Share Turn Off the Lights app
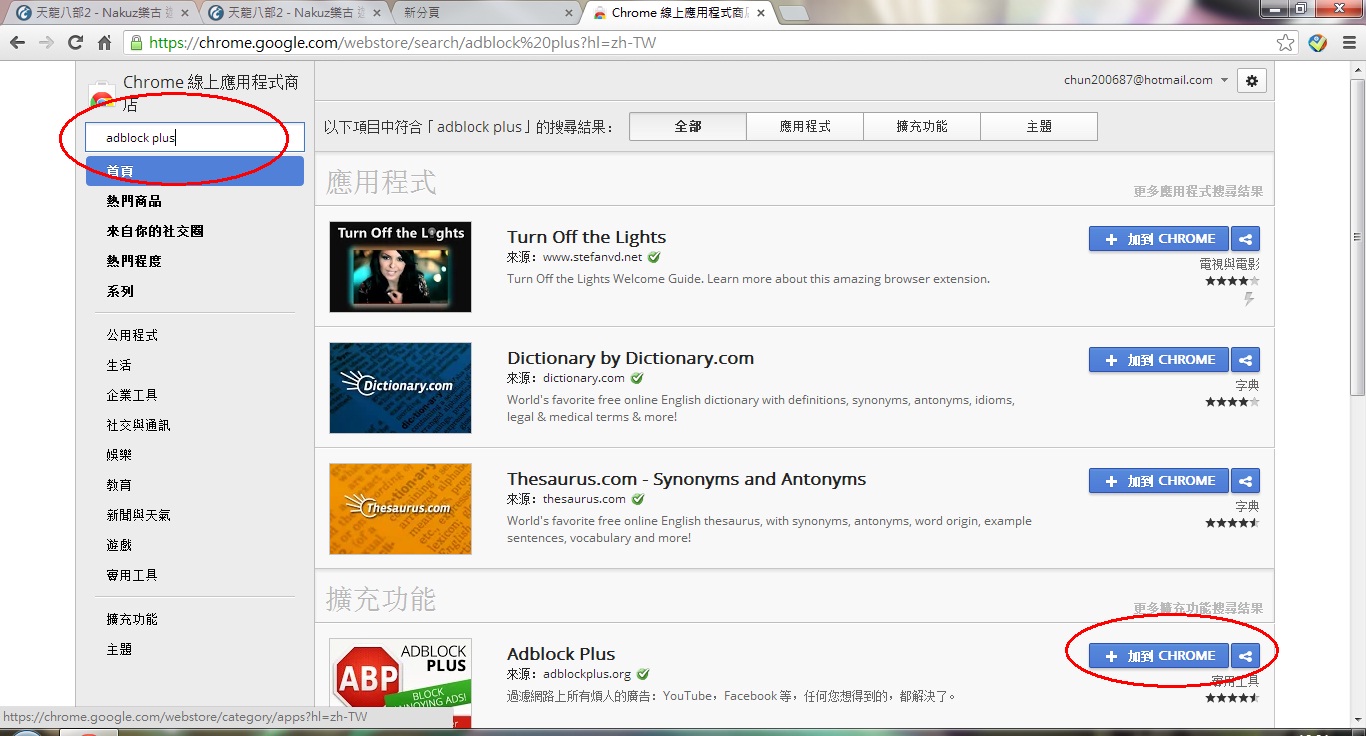The height and width of the screenshot is (736, 1366). [1245, 239]
